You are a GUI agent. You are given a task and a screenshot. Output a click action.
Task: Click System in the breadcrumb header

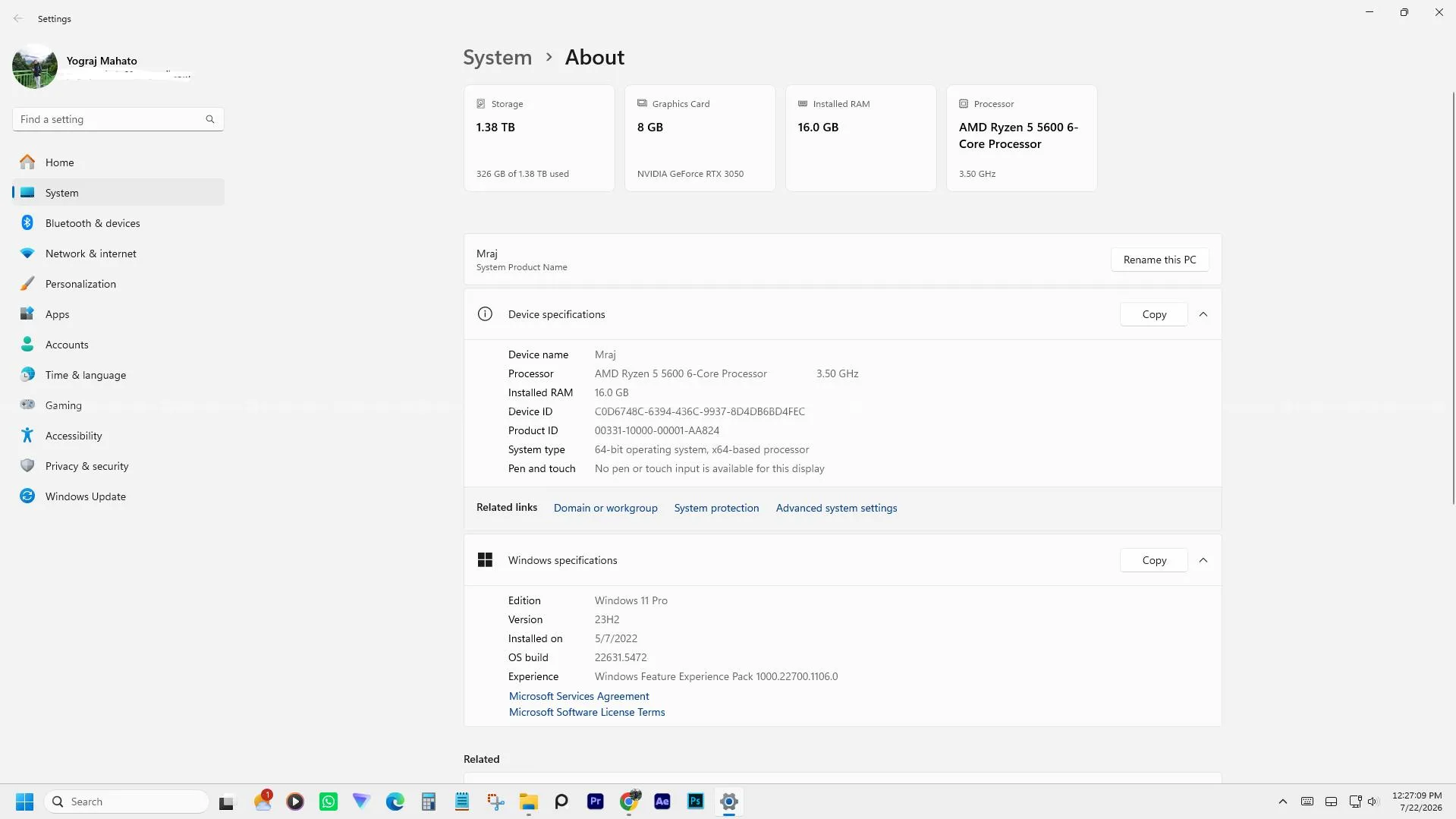[498, 57]
